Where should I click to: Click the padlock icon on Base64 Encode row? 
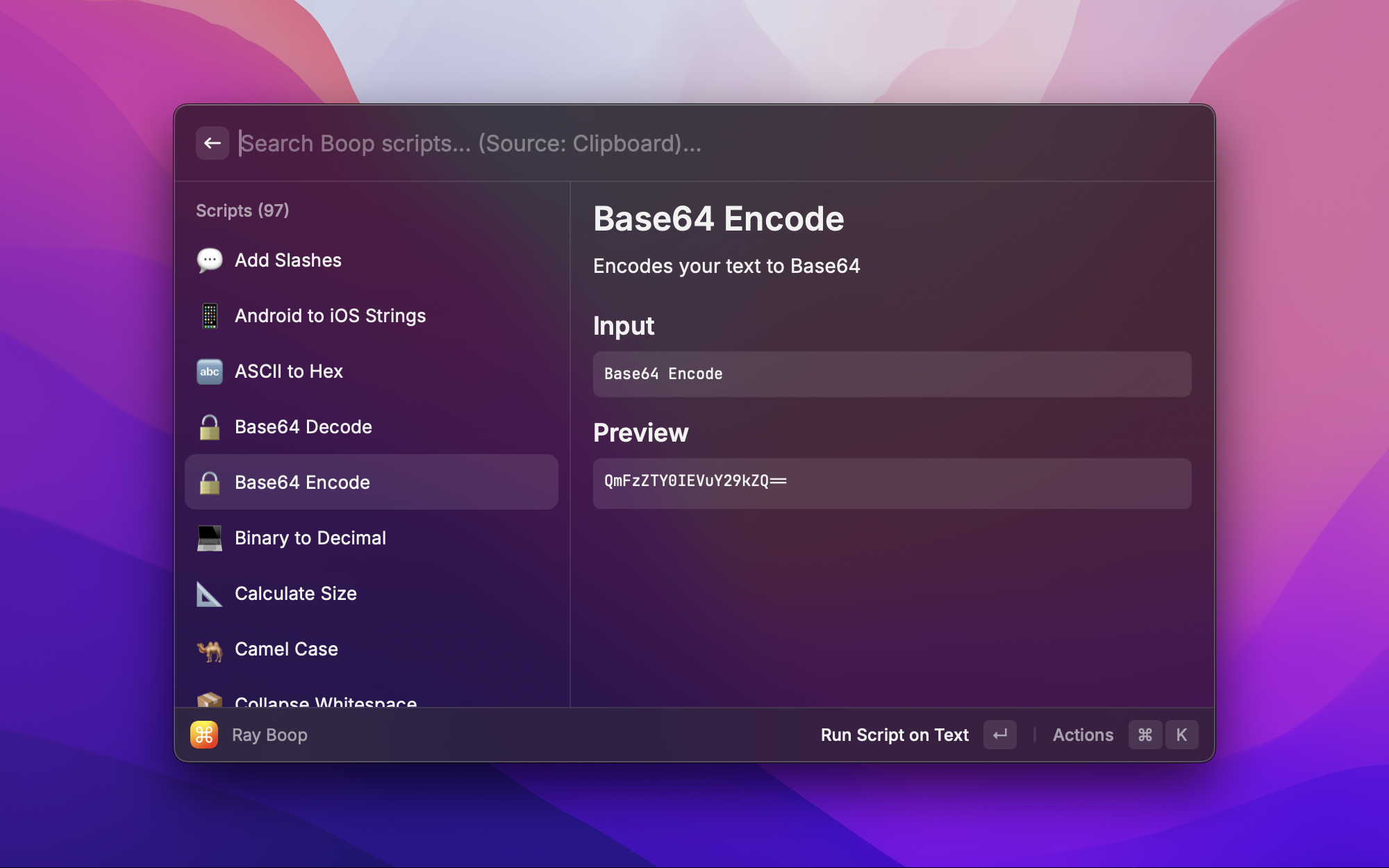click(x=209, y=482)
